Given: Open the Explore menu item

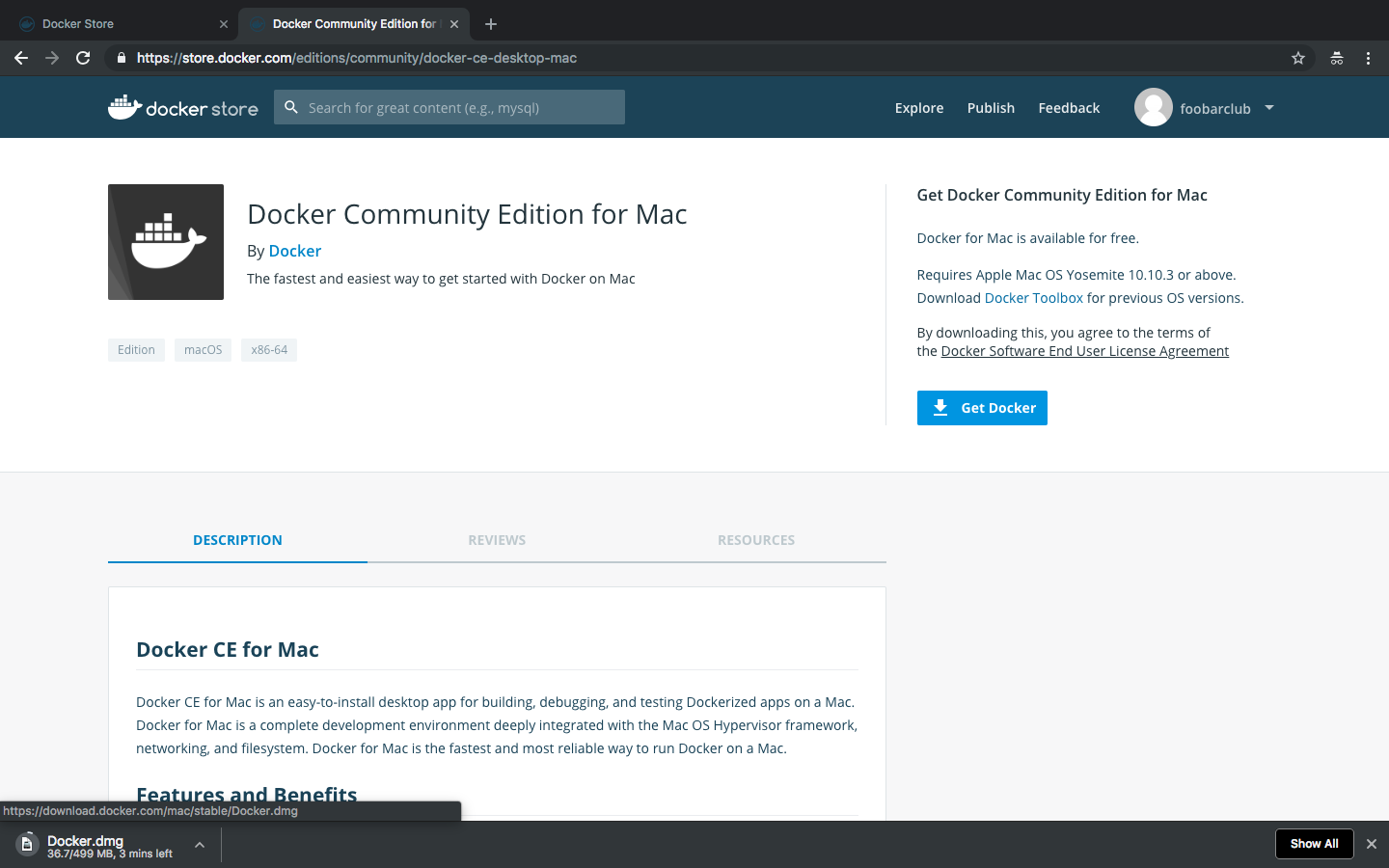Looking at the screenshot, I should coord(919,108).
